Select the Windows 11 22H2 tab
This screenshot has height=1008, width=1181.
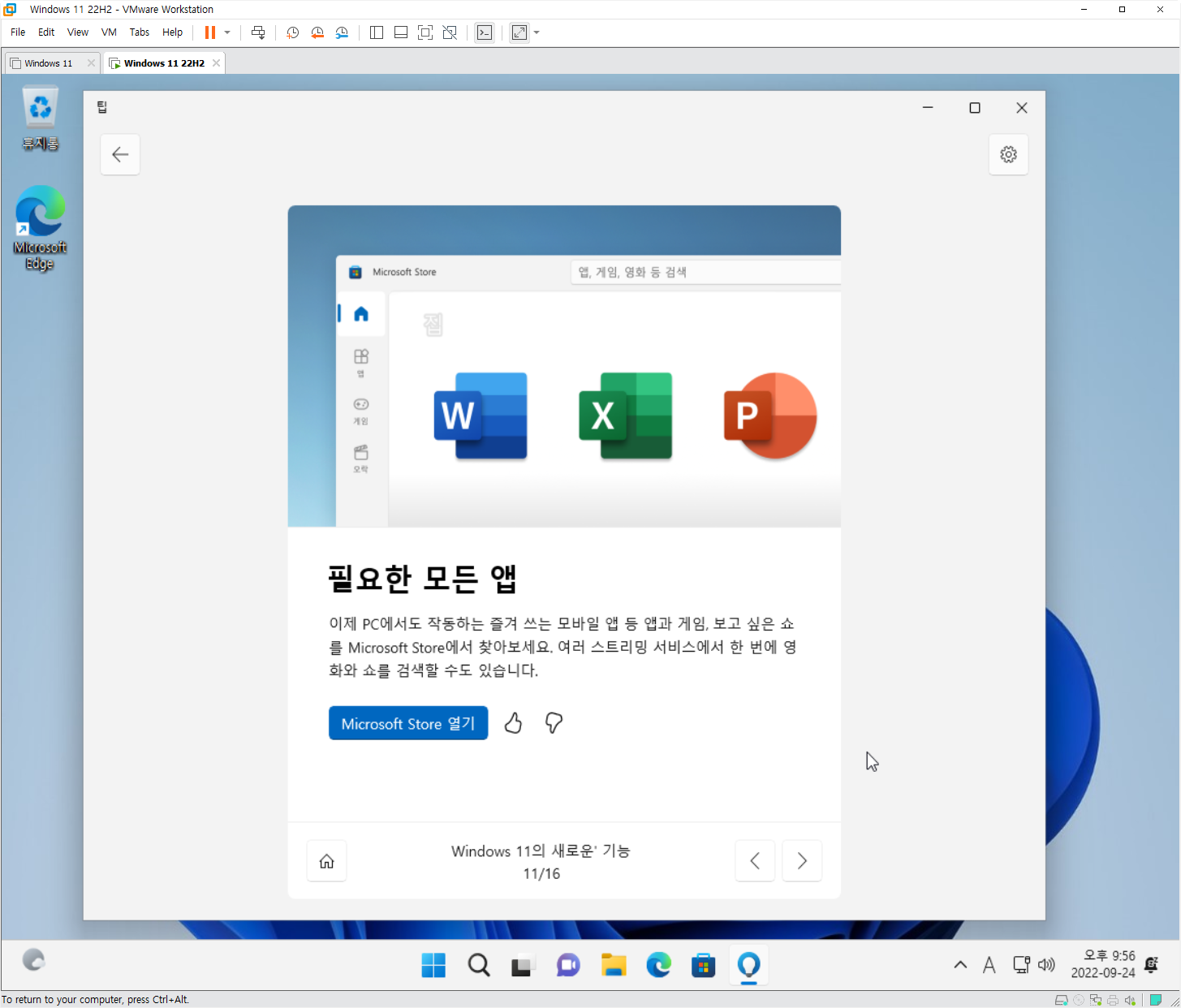[x=164, y=63]
